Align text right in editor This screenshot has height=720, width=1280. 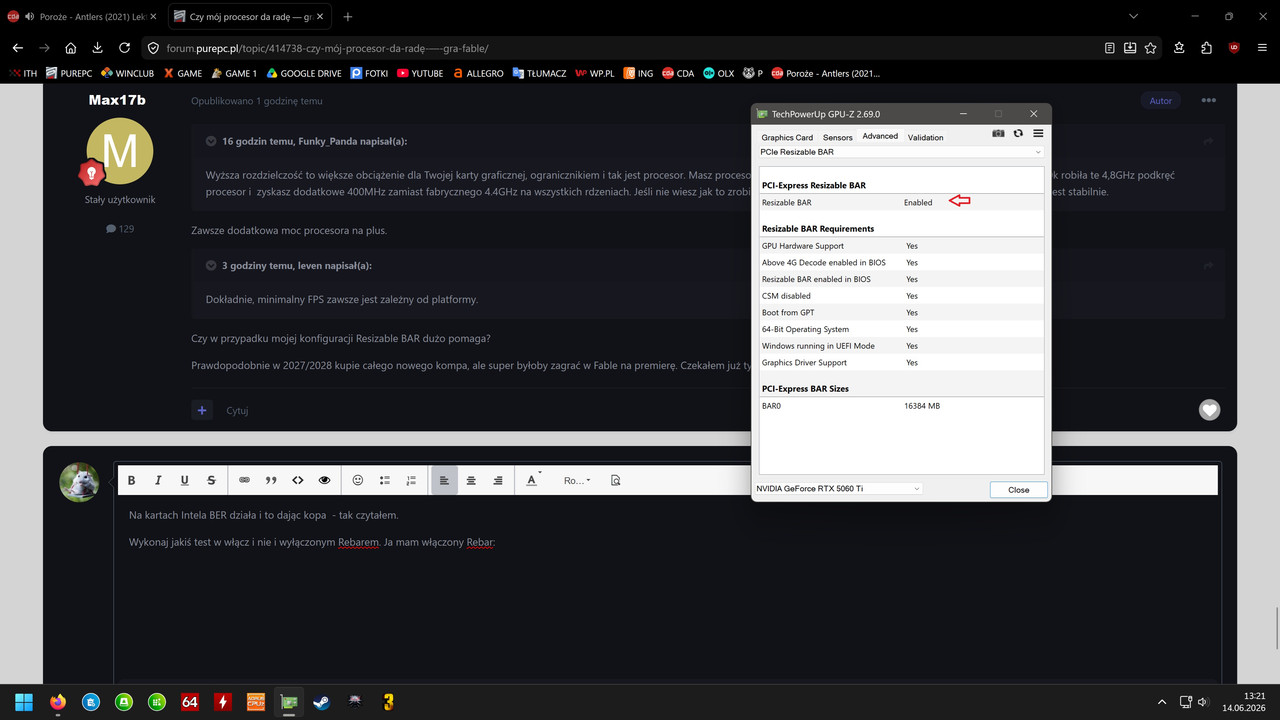(498, 480)
